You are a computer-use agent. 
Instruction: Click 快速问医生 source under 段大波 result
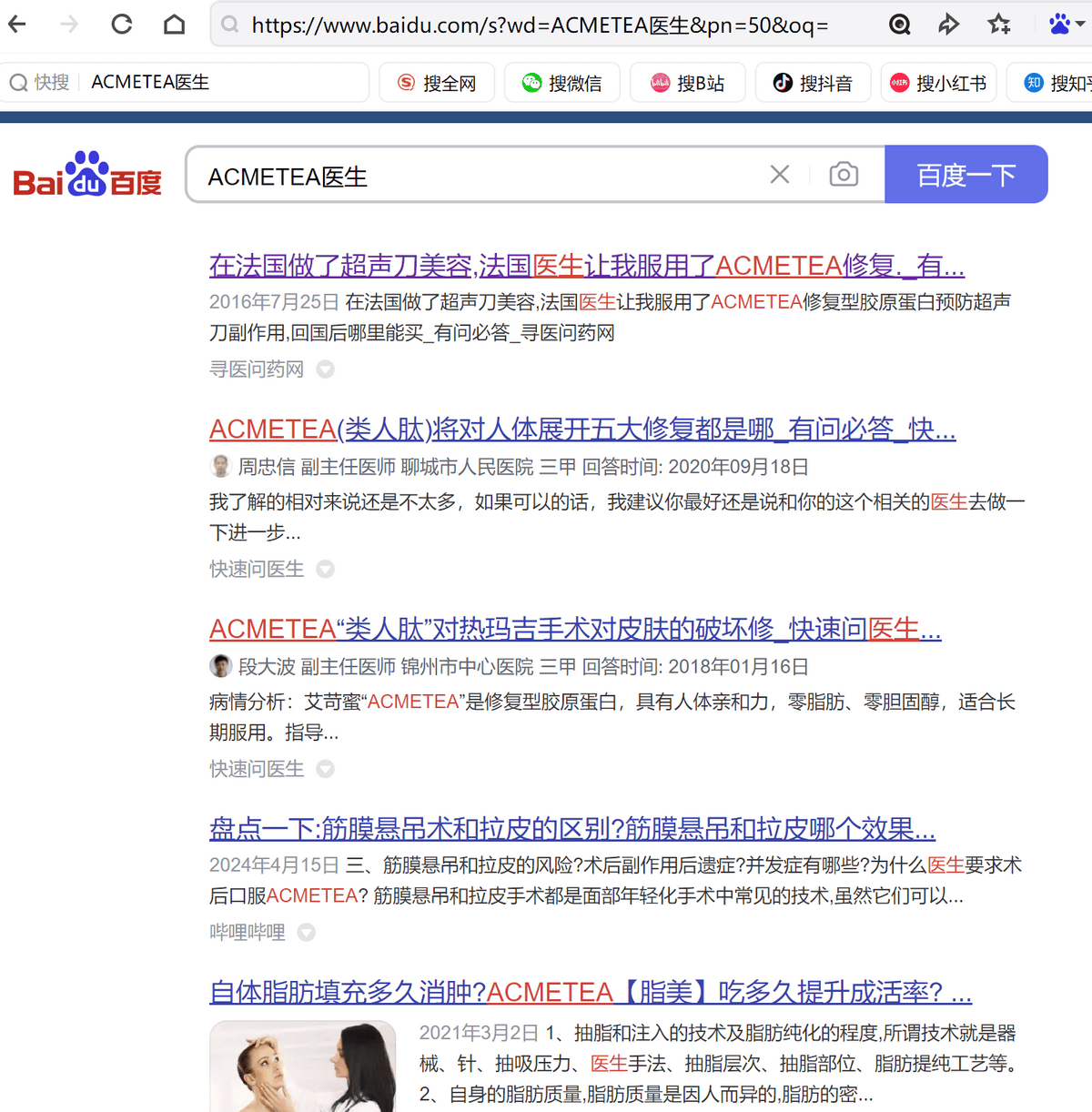257,769
